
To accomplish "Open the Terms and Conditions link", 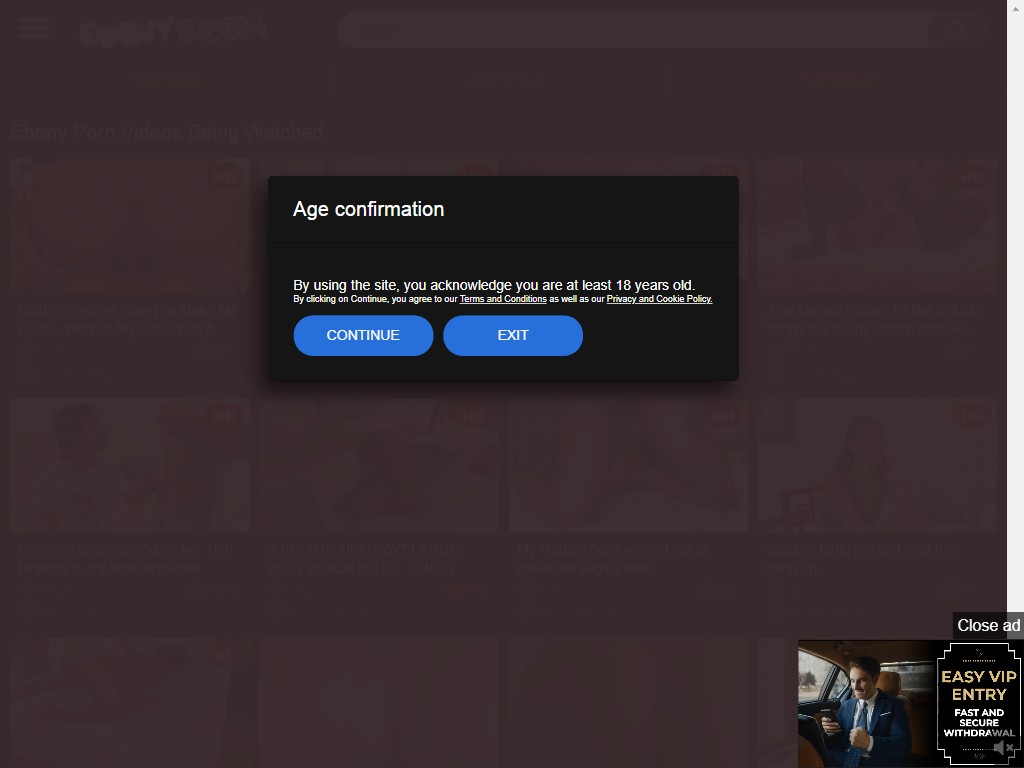I will click(x=503, y=299).
